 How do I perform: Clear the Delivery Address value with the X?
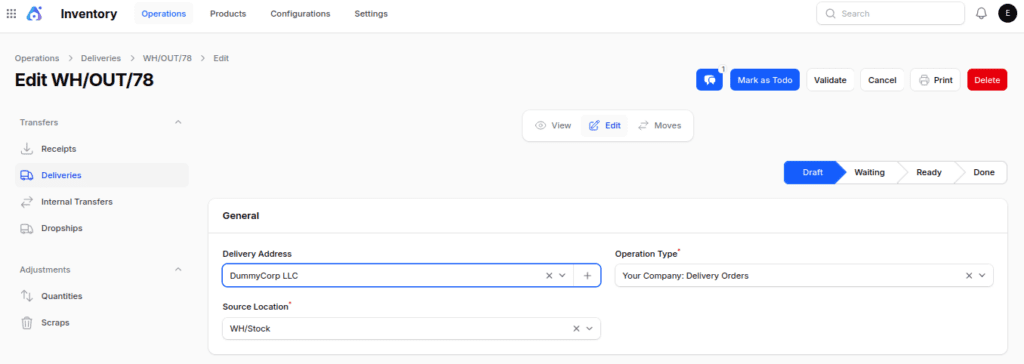[x=549, y=276]
